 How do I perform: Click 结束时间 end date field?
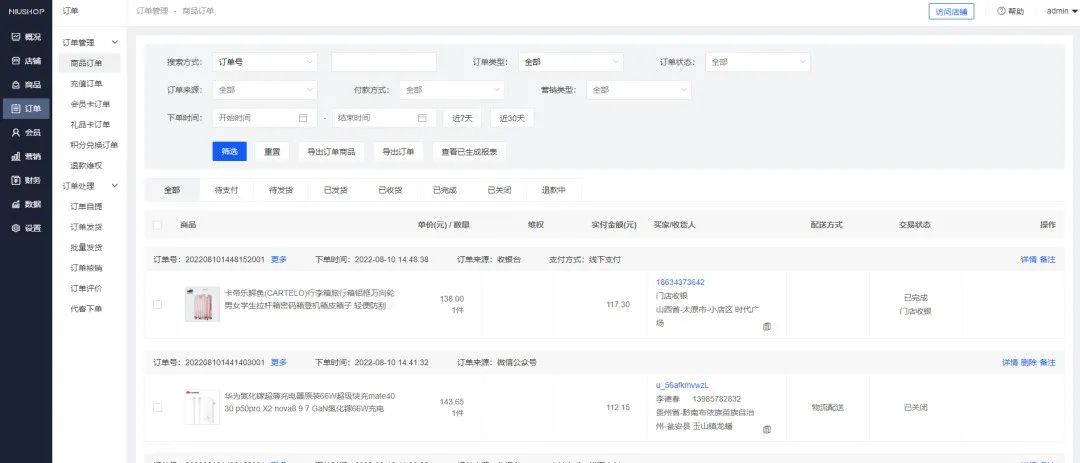click(x=384, y=118)
